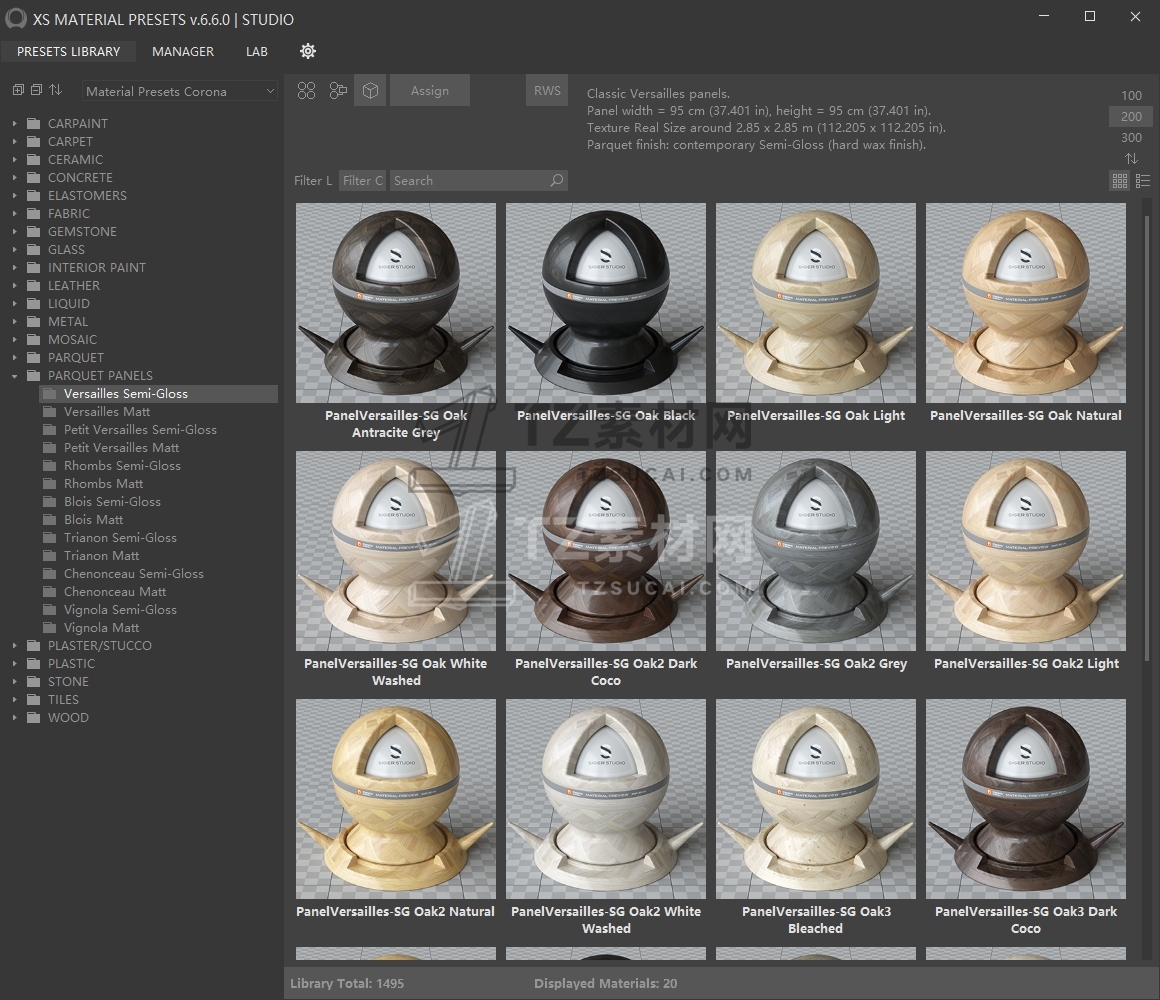Click the sort arrows above the folder tree

(x=55, y=90)
